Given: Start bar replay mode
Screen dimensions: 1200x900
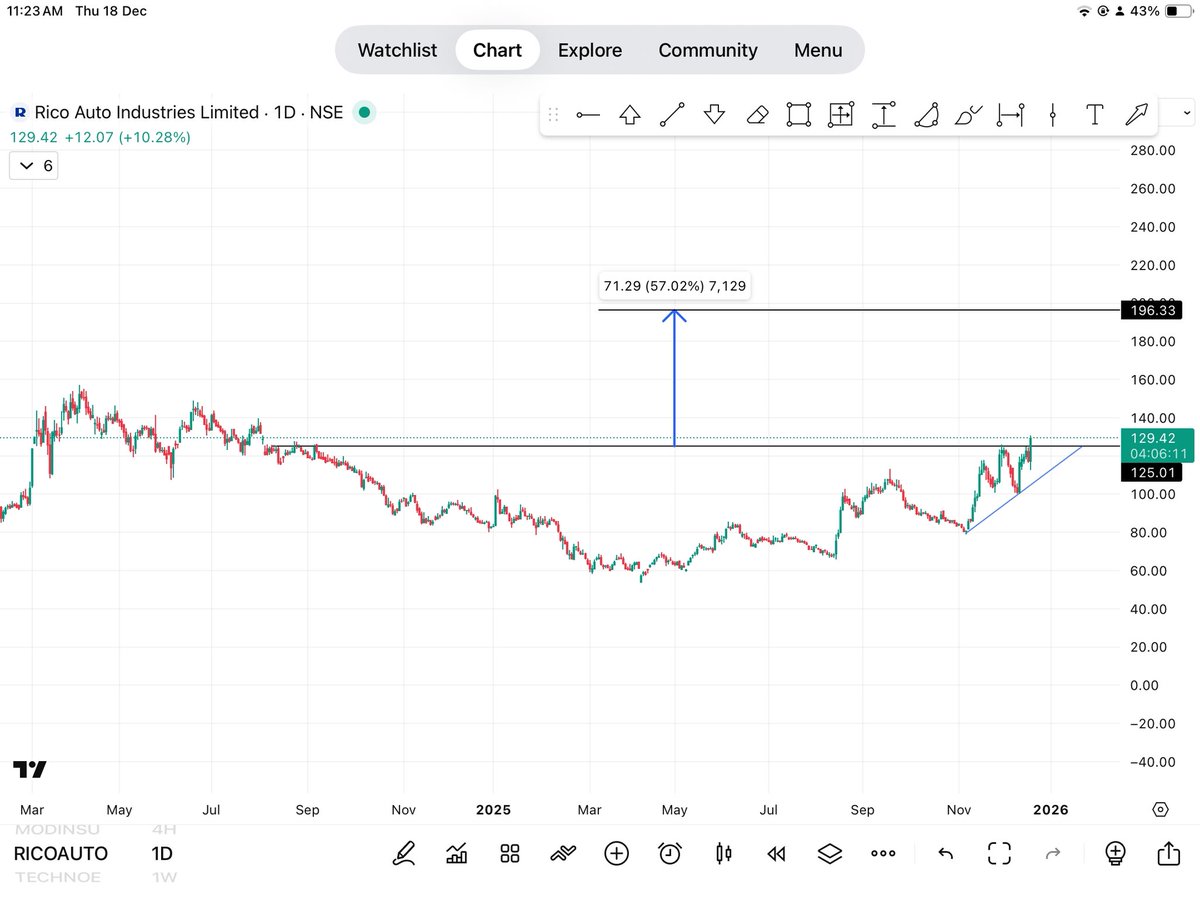Looking at the screenshot, I should pos(776,853).
